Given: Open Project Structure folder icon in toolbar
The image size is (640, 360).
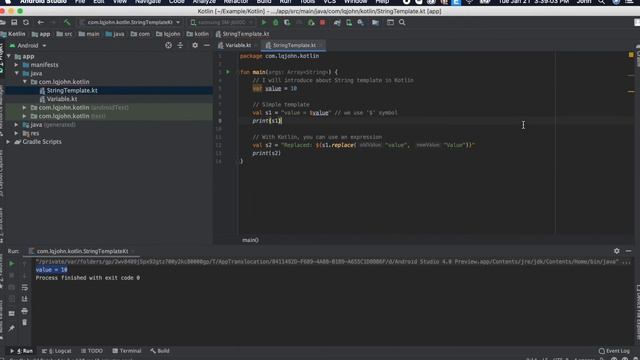Looking at the screenshot, I should [x=375, y=22].
